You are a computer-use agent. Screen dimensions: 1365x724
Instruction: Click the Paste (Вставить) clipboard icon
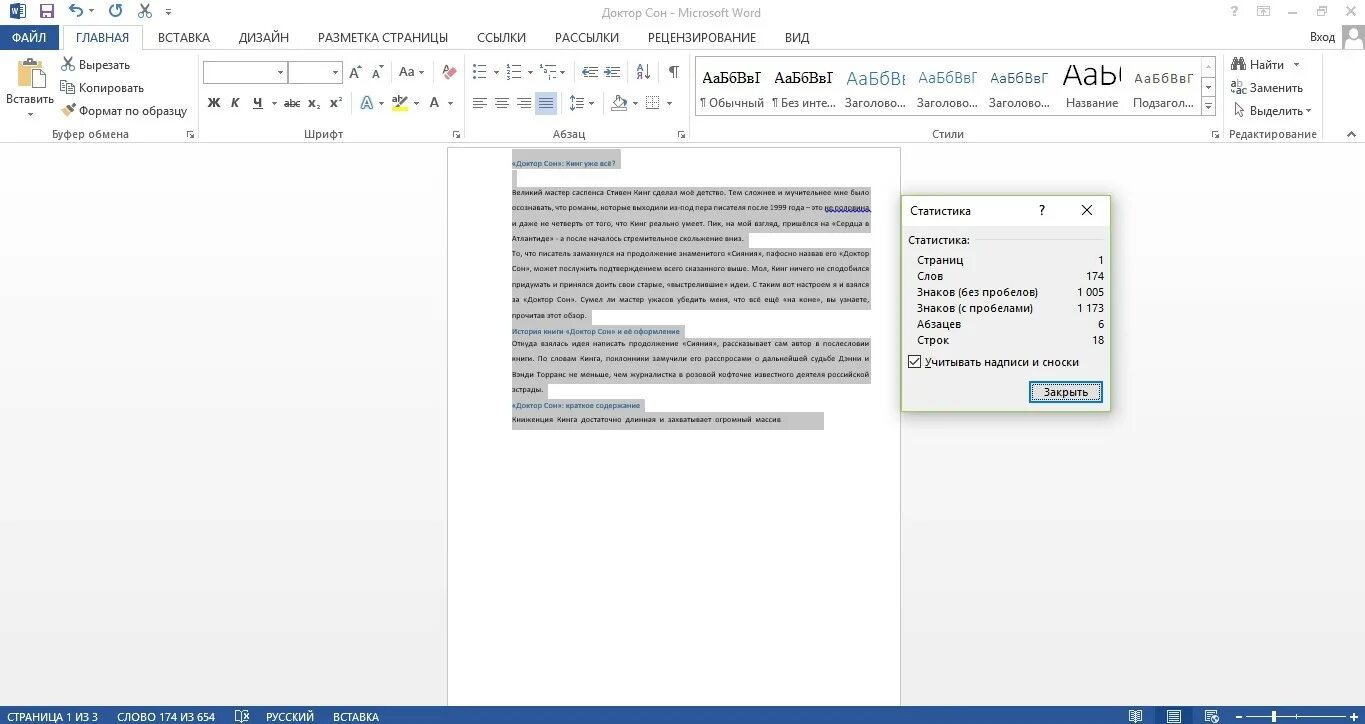click(30, 76)
